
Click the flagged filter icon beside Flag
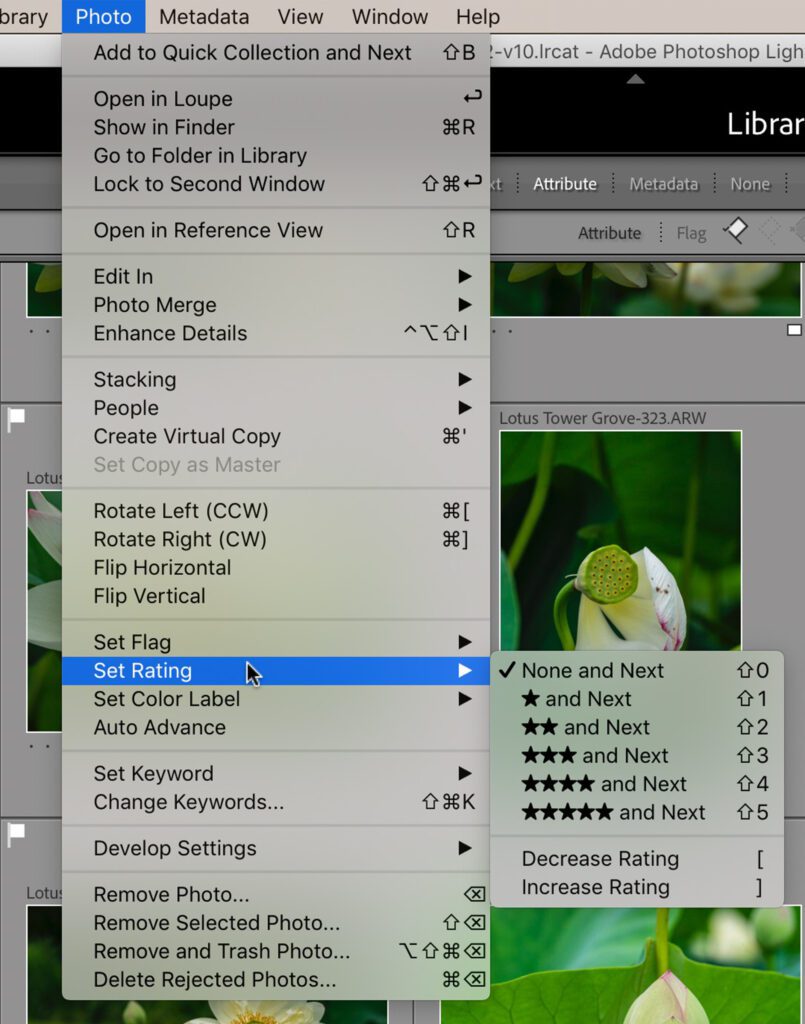point(735,232)
